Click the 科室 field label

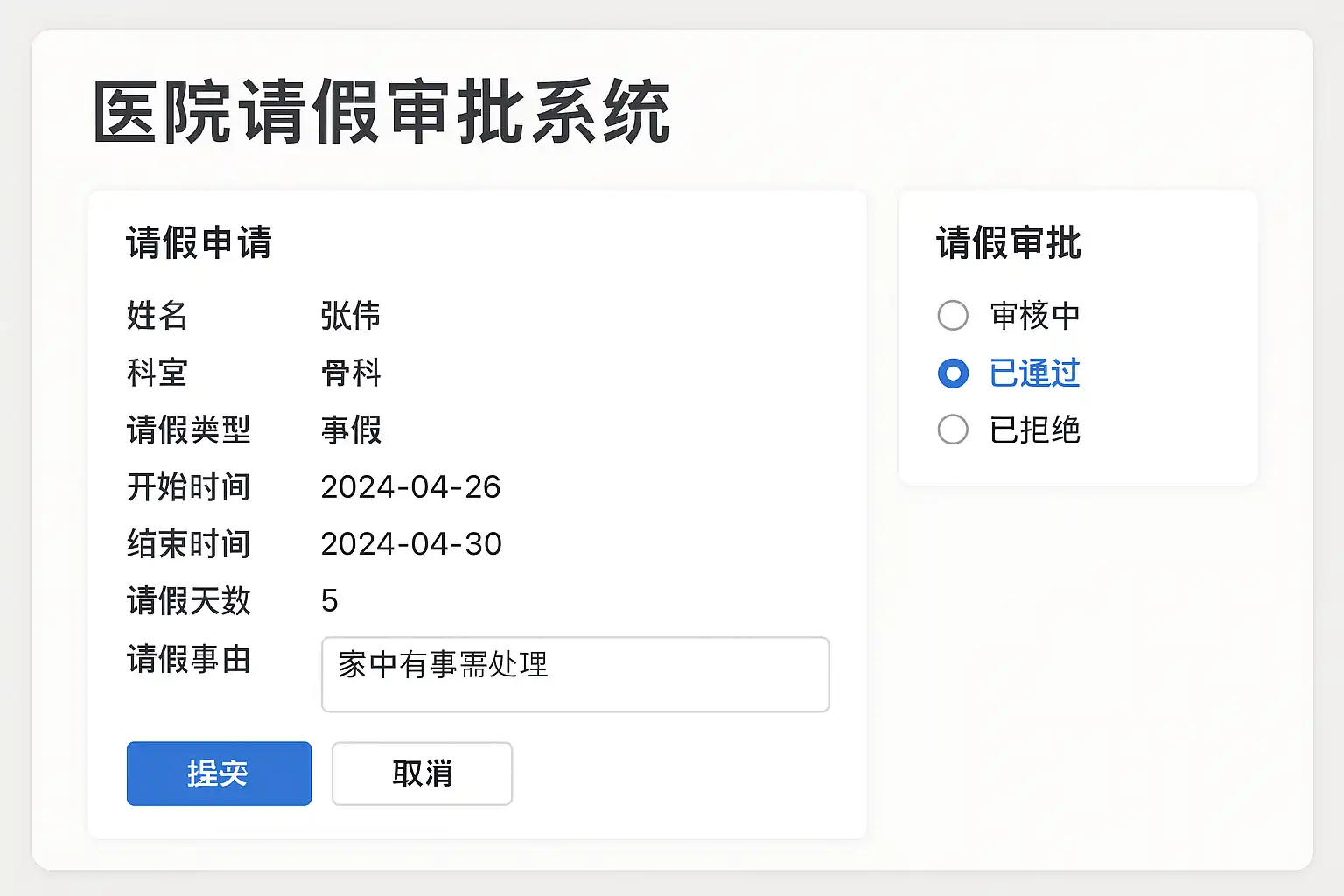click(x=157, y=374)
